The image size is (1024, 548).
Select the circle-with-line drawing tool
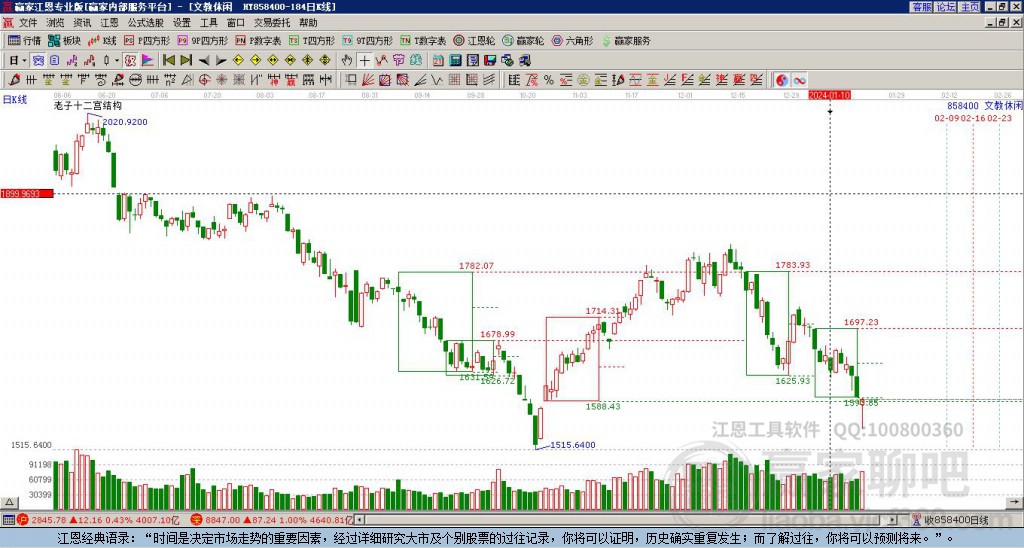(x=135, y=80)
